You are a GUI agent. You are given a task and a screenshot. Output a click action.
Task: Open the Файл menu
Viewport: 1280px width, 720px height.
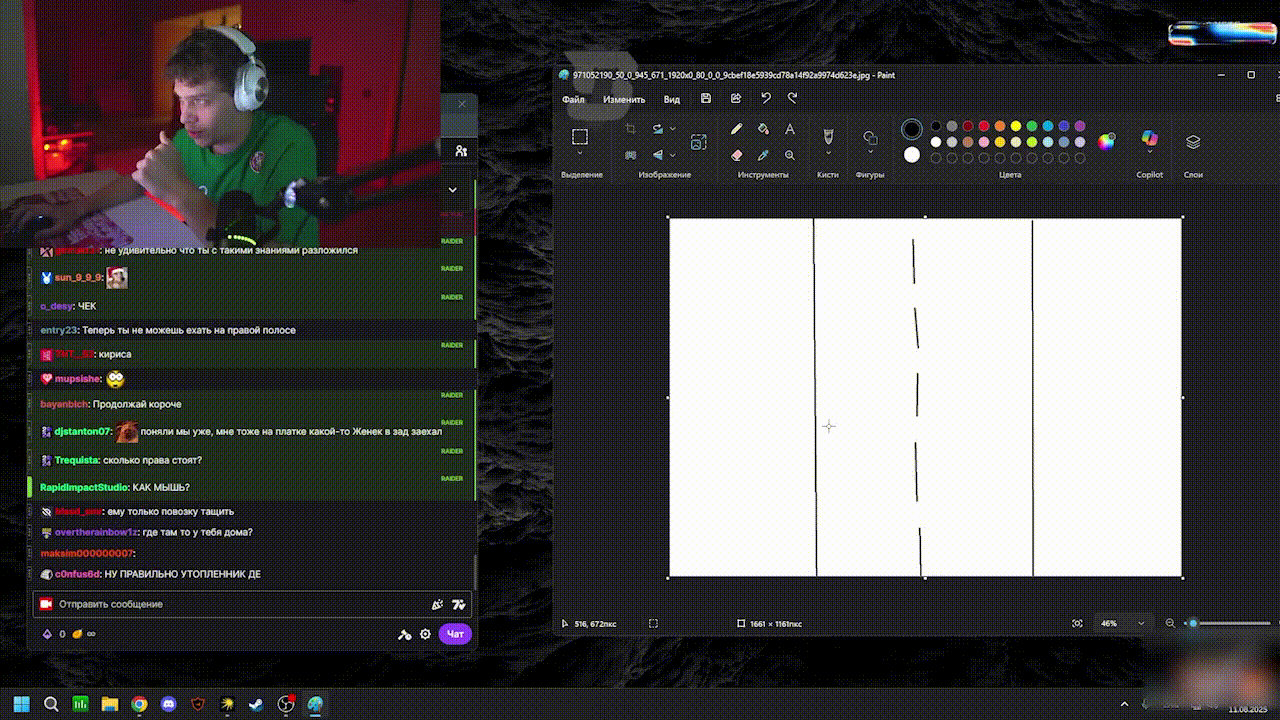click(573, 100)
